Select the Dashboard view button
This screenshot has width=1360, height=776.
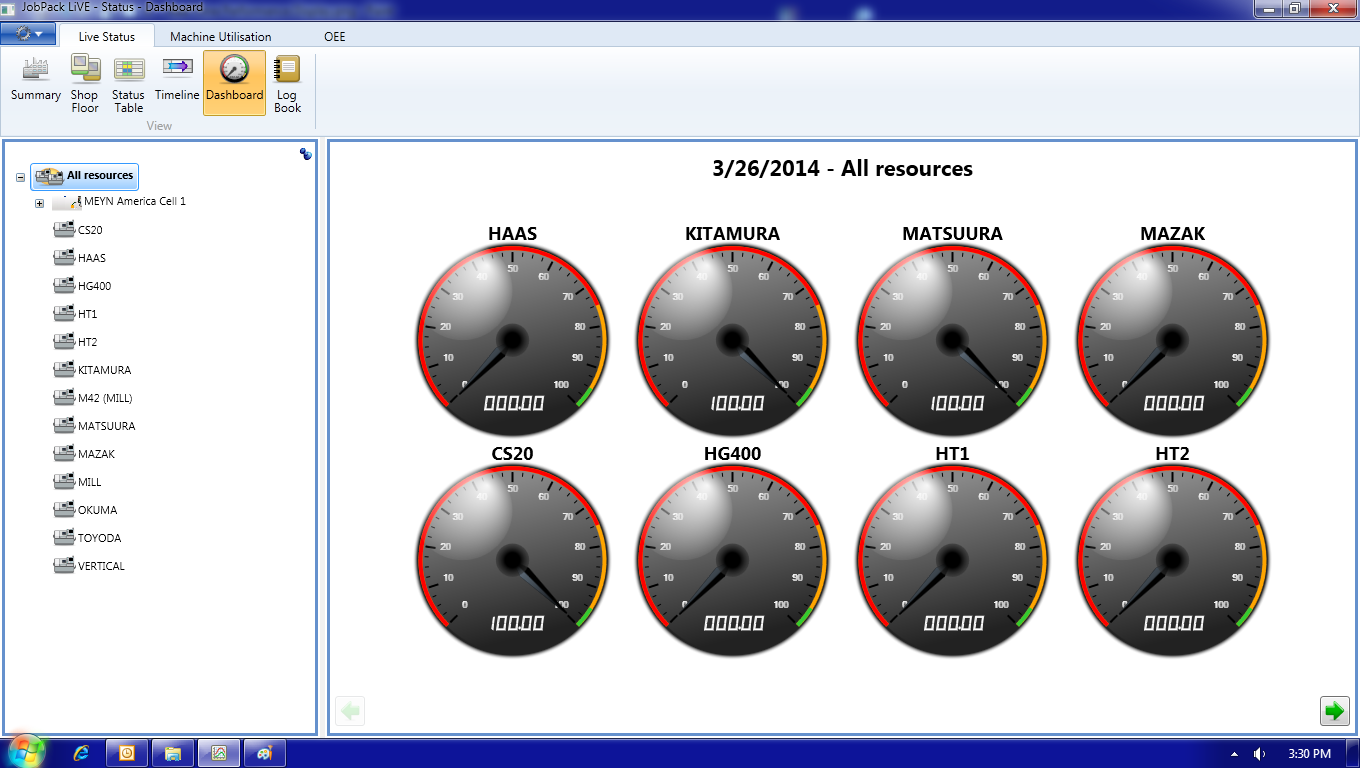click(x=235, y=83)
